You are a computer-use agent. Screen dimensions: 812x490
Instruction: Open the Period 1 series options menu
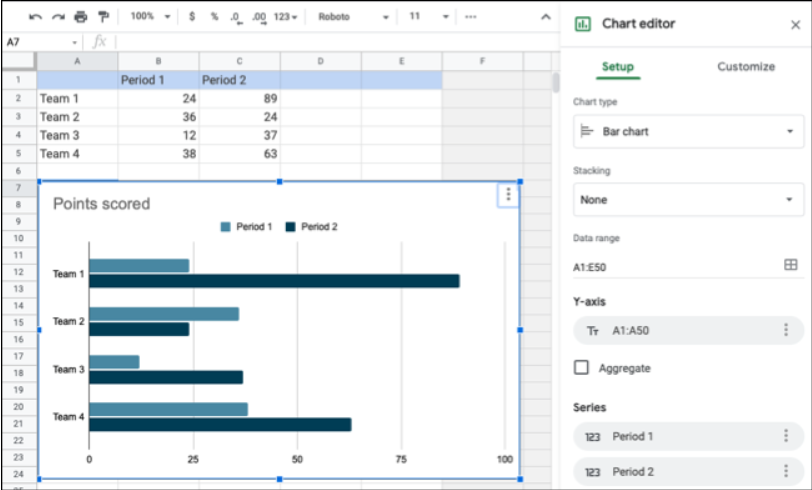point(786,436)
